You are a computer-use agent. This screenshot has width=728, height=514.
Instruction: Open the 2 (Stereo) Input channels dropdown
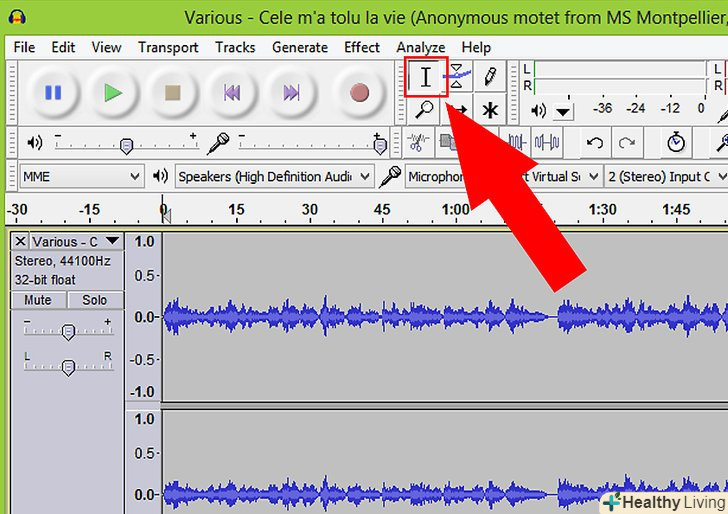(666, 176)
